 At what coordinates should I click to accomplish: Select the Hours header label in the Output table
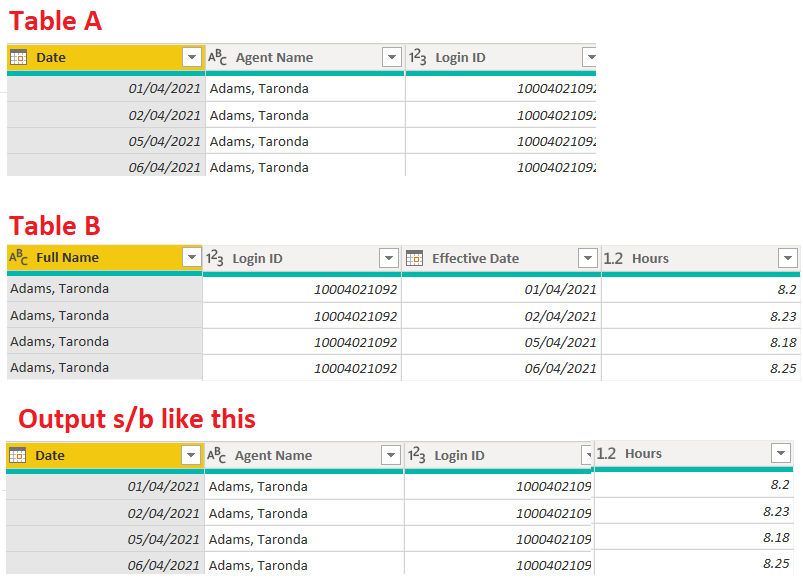(x=643, y=454)
